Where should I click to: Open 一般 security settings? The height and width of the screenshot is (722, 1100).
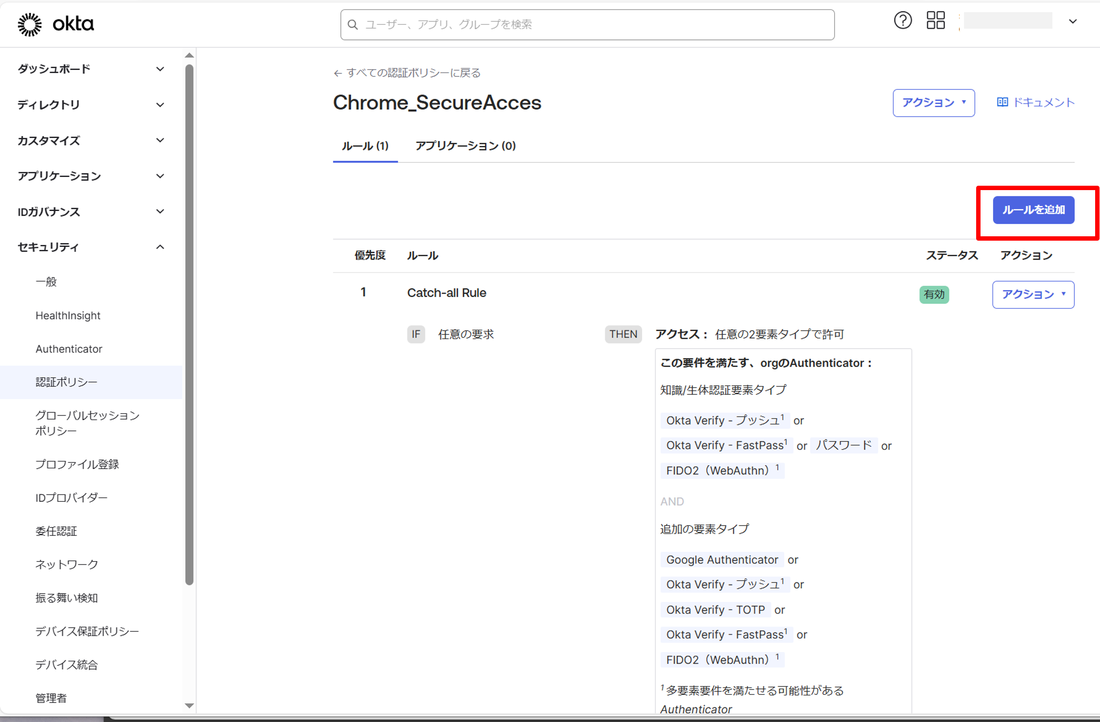[46, 282]
